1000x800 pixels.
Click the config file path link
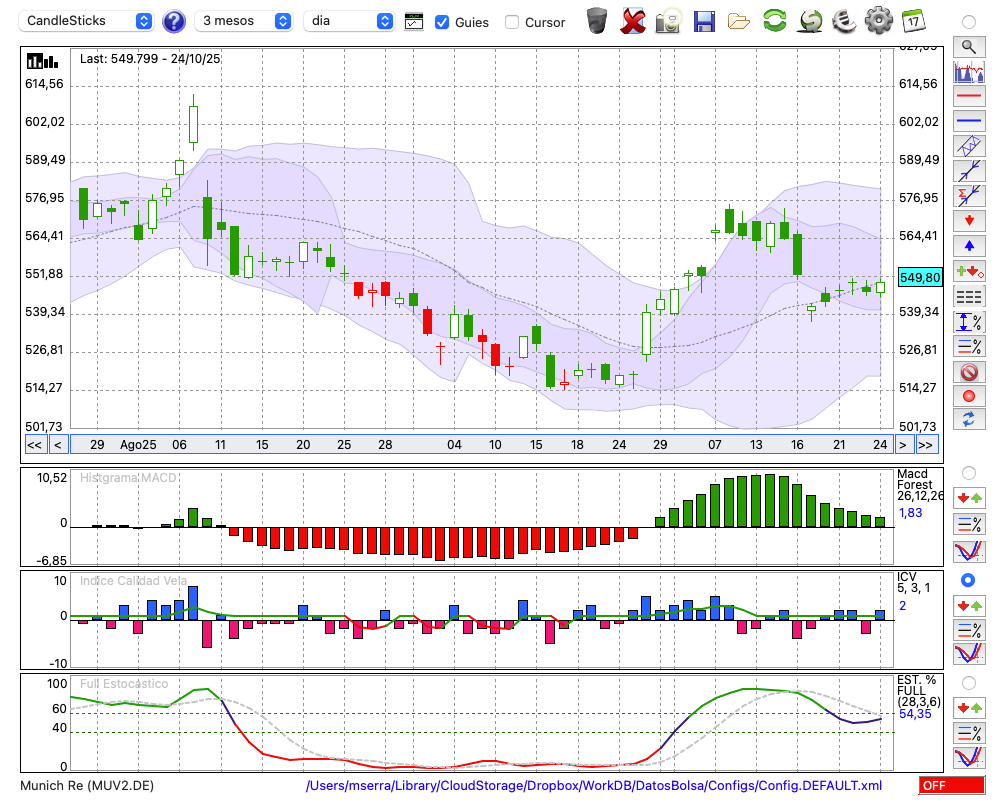tap(594, 786)
